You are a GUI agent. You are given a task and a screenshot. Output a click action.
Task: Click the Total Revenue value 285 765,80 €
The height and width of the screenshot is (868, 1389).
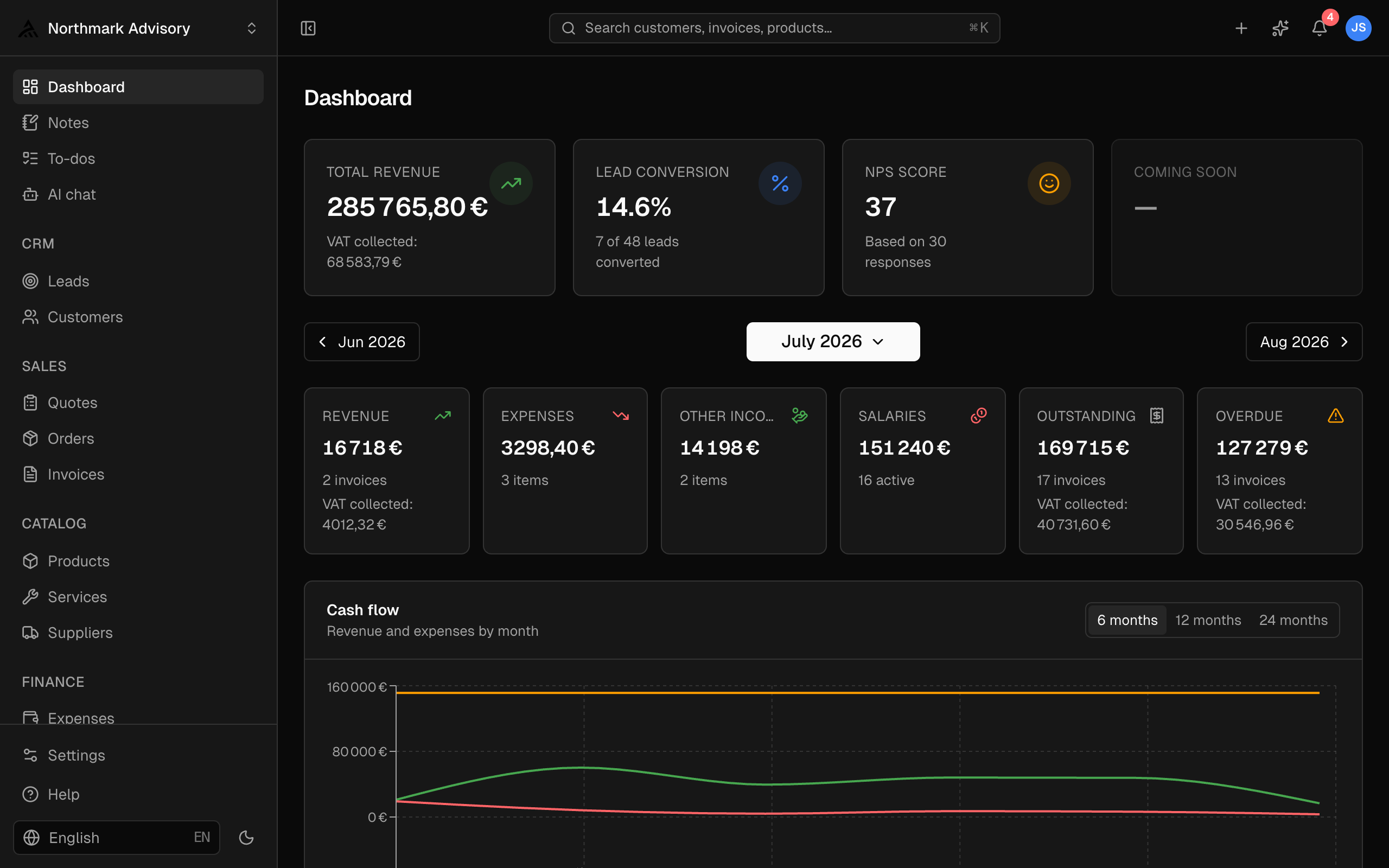click(x=407, y=207)
